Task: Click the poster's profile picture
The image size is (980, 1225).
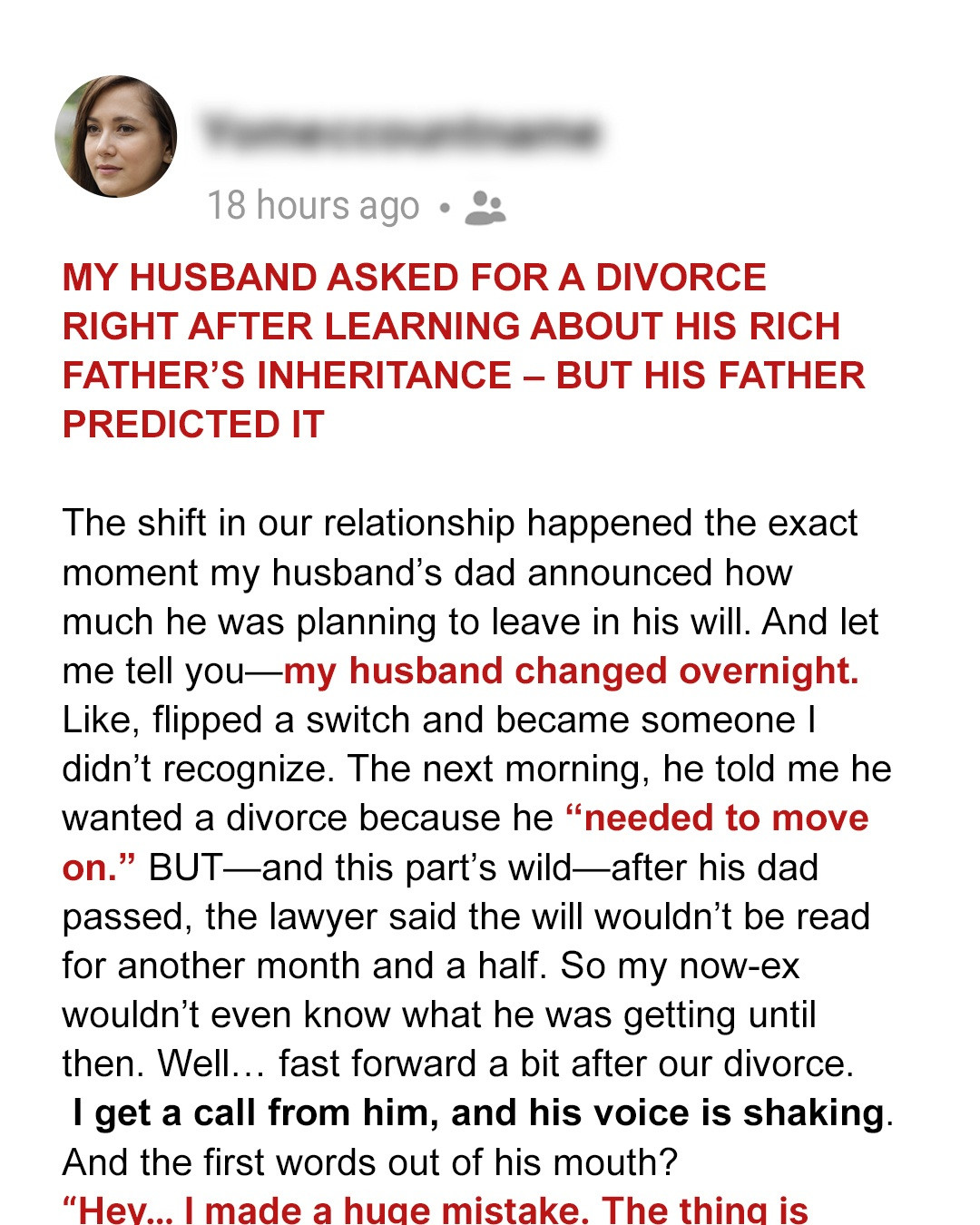Action: [x=116, y=136]
